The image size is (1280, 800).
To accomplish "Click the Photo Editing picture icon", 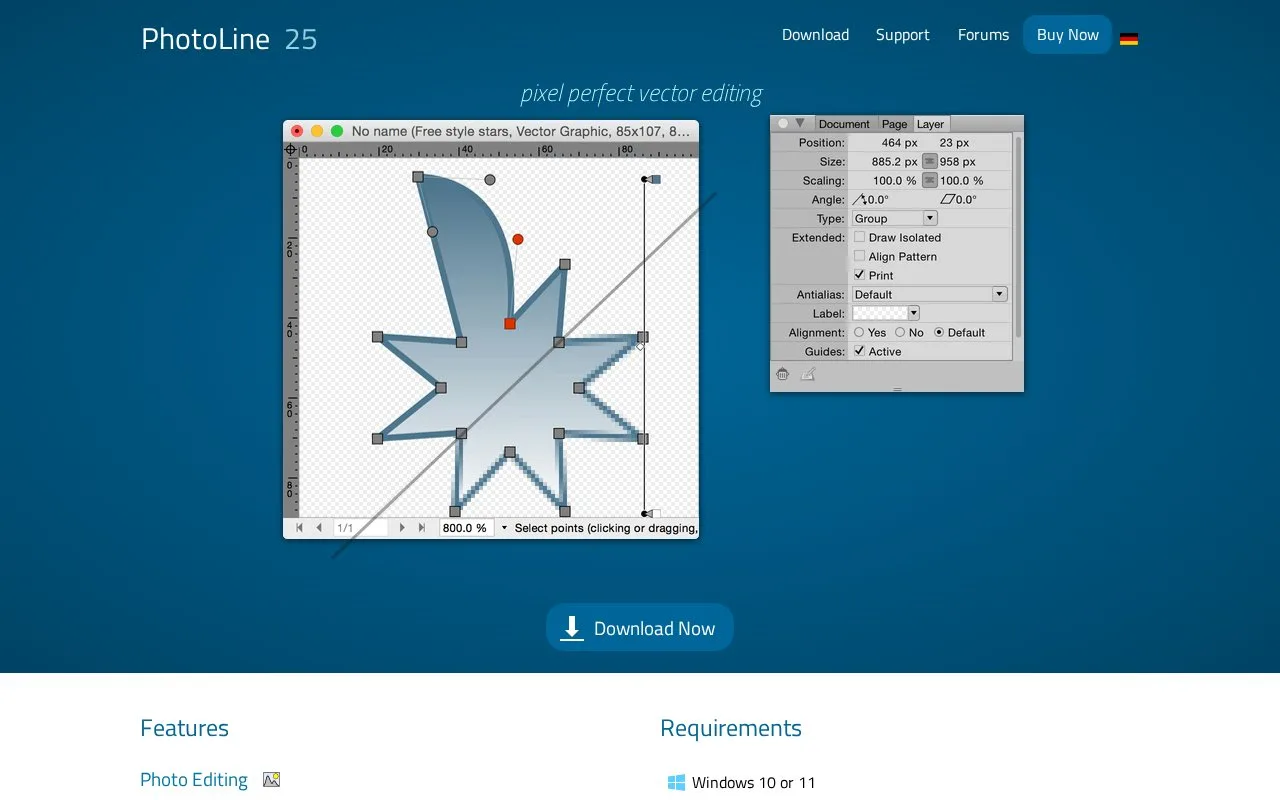I will (271, 779).
